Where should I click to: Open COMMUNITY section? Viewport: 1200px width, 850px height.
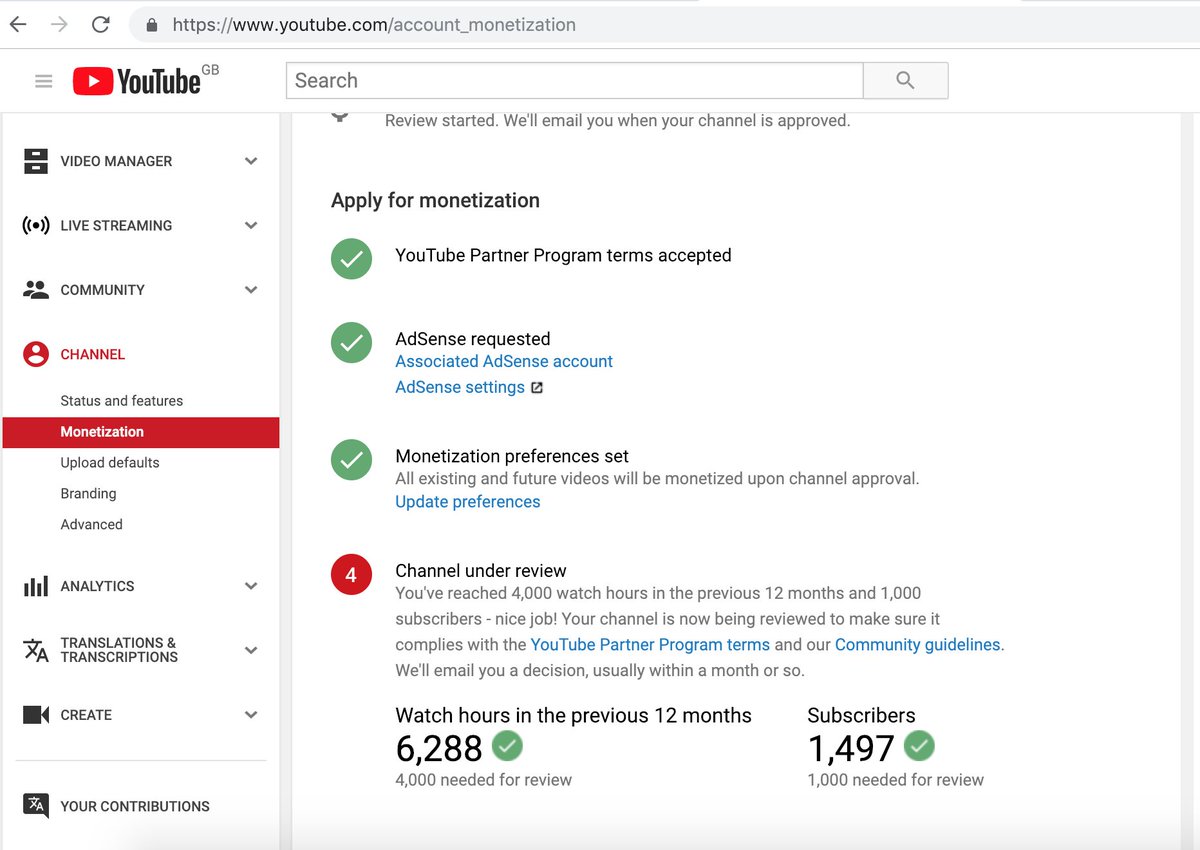[103, 290]
